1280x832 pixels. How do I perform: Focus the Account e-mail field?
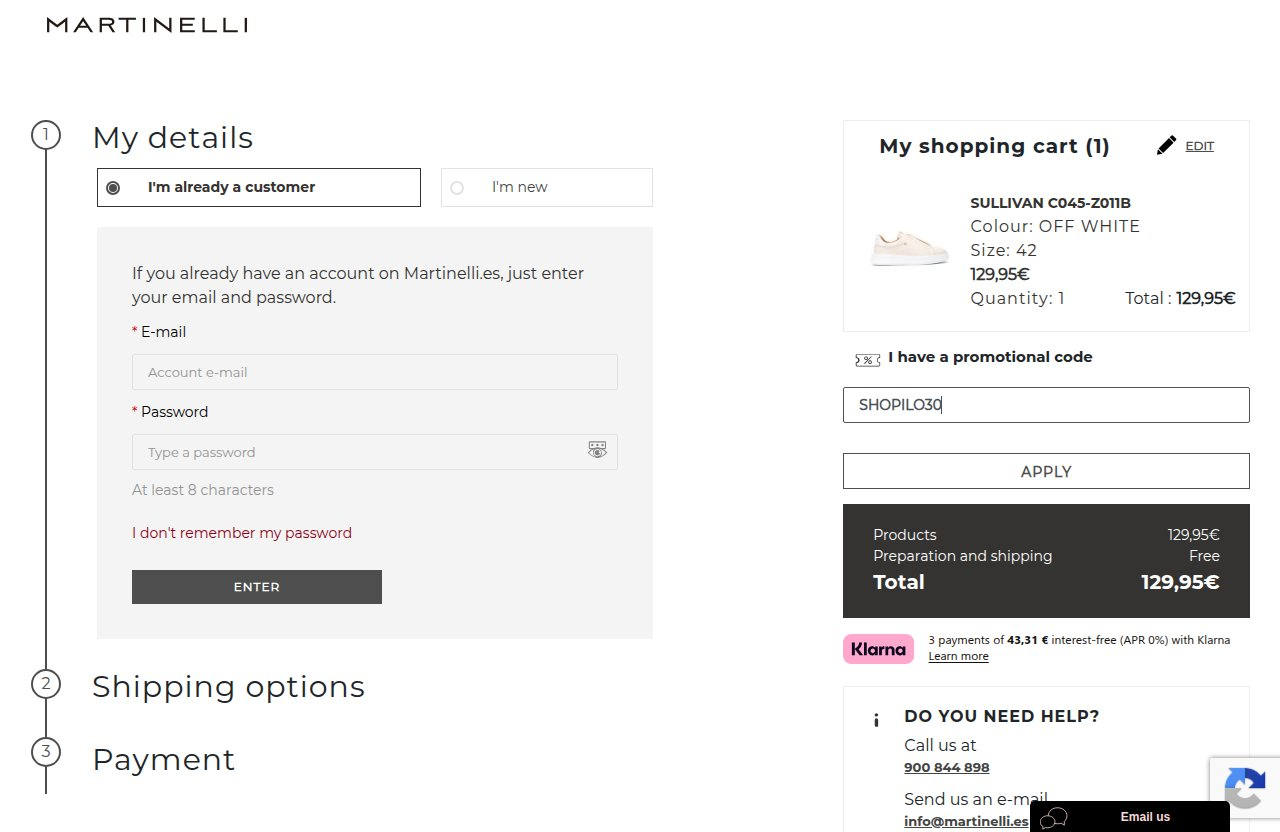[375, 372]
